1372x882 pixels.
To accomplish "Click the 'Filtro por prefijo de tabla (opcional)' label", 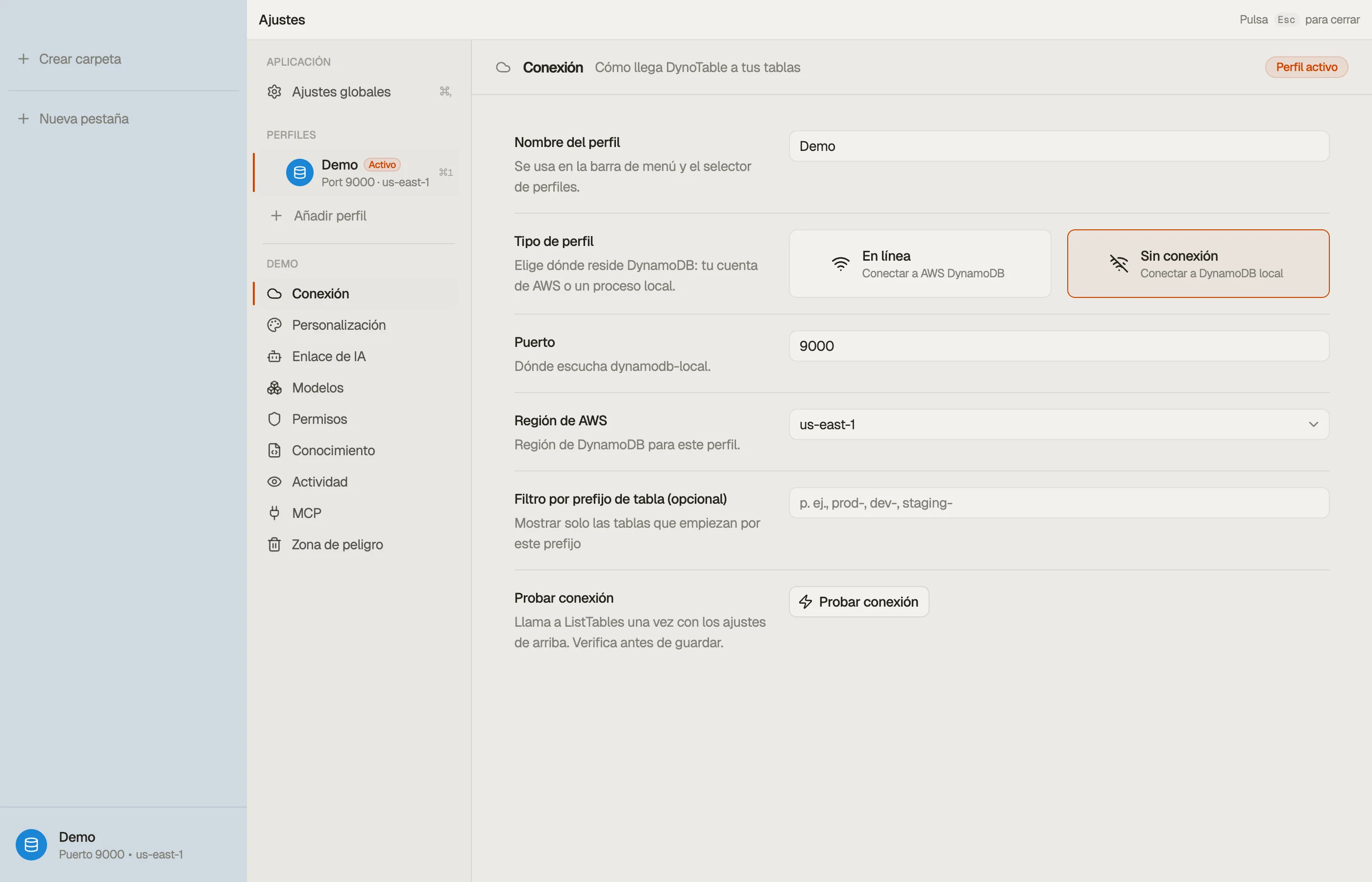I will (620, 499).
